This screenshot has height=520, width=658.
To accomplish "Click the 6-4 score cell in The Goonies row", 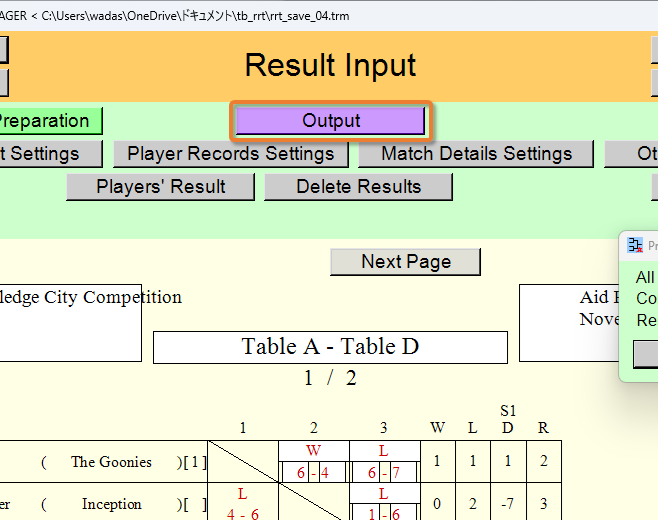I will tap(313, 473).
